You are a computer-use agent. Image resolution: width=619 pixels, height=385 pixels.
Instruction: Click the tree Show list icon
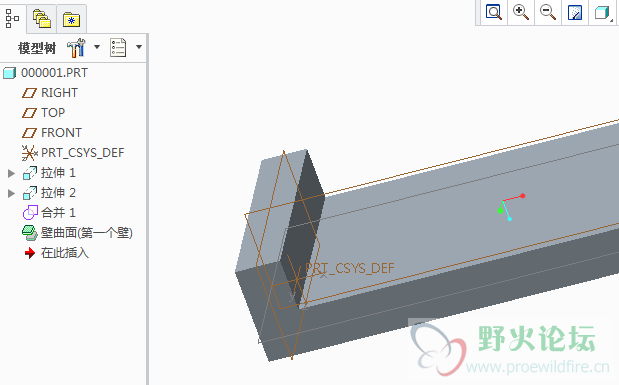point(118,47)
